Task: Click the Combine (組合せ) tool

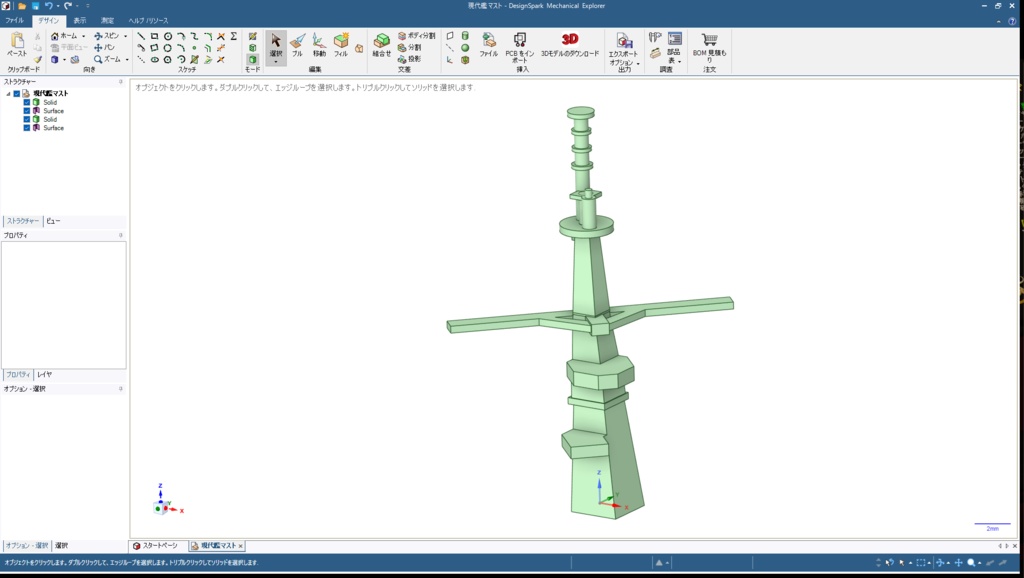Action: [x=381, y=44]
